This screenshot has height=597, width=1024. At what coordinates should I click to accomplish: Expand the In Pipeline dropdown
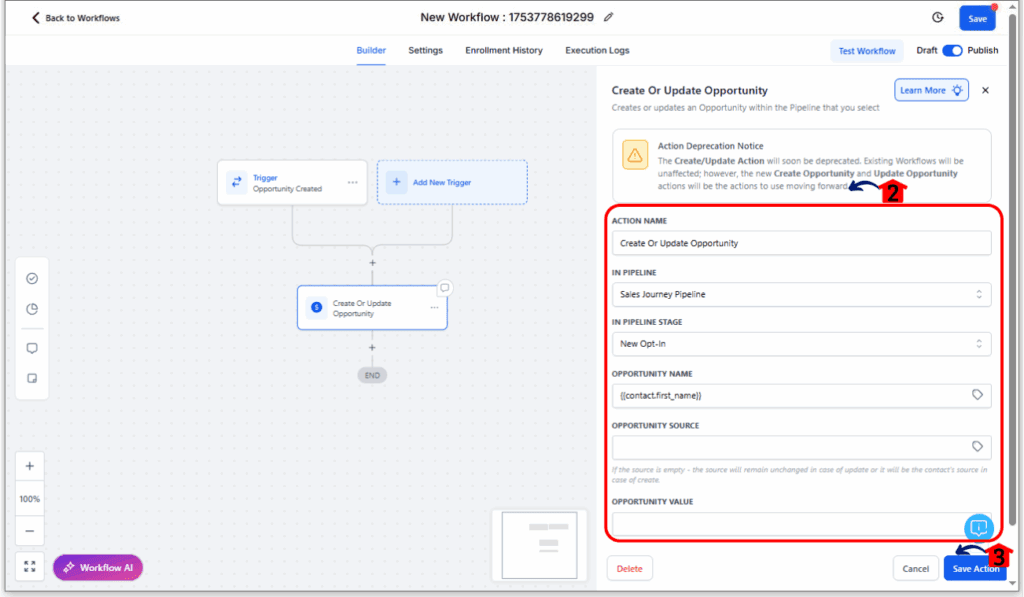coord(801,294)
